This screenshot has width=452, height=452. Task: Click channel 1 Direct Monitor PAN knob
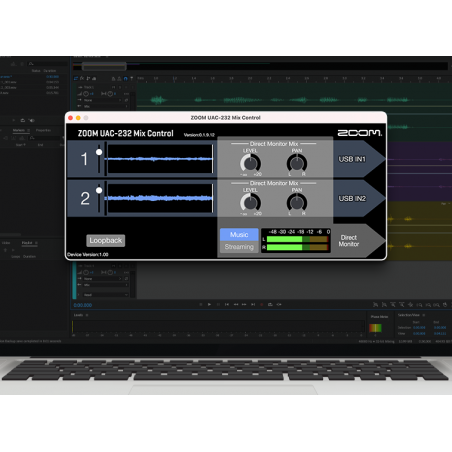(297, 163)
